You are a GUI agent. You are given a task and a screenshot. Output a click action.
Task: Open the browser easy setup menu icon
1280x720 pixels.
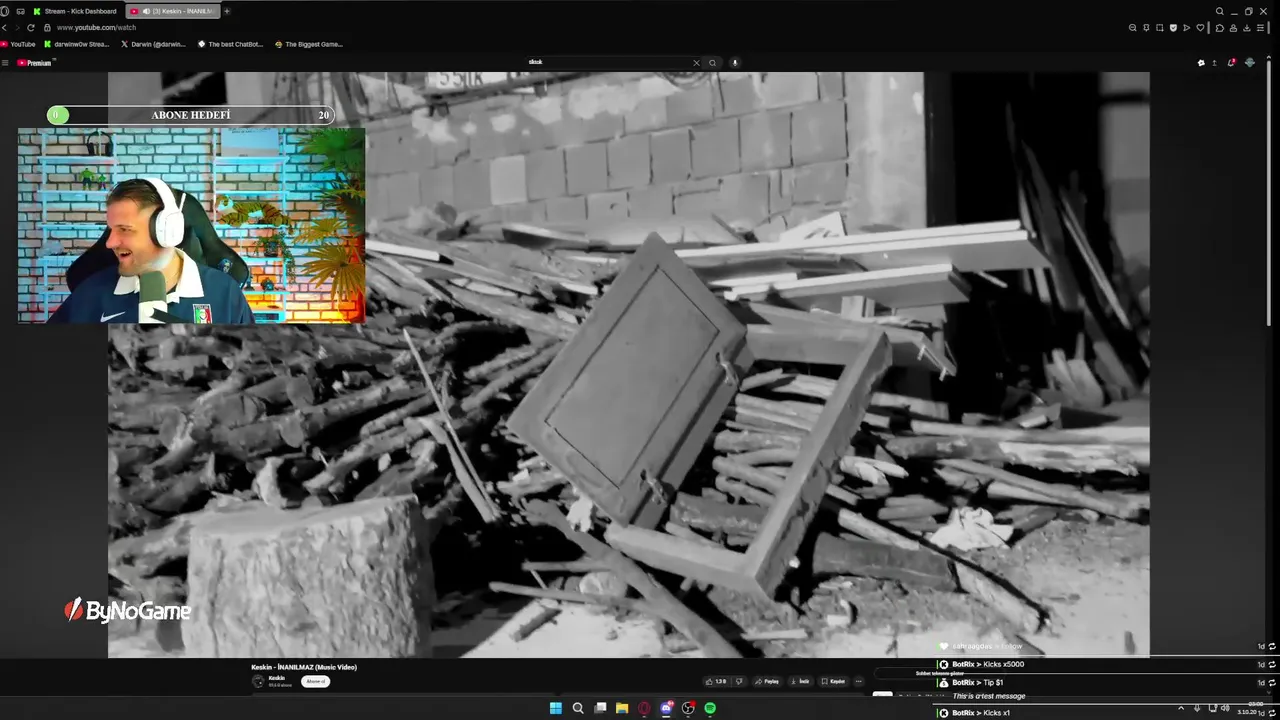1260,28
